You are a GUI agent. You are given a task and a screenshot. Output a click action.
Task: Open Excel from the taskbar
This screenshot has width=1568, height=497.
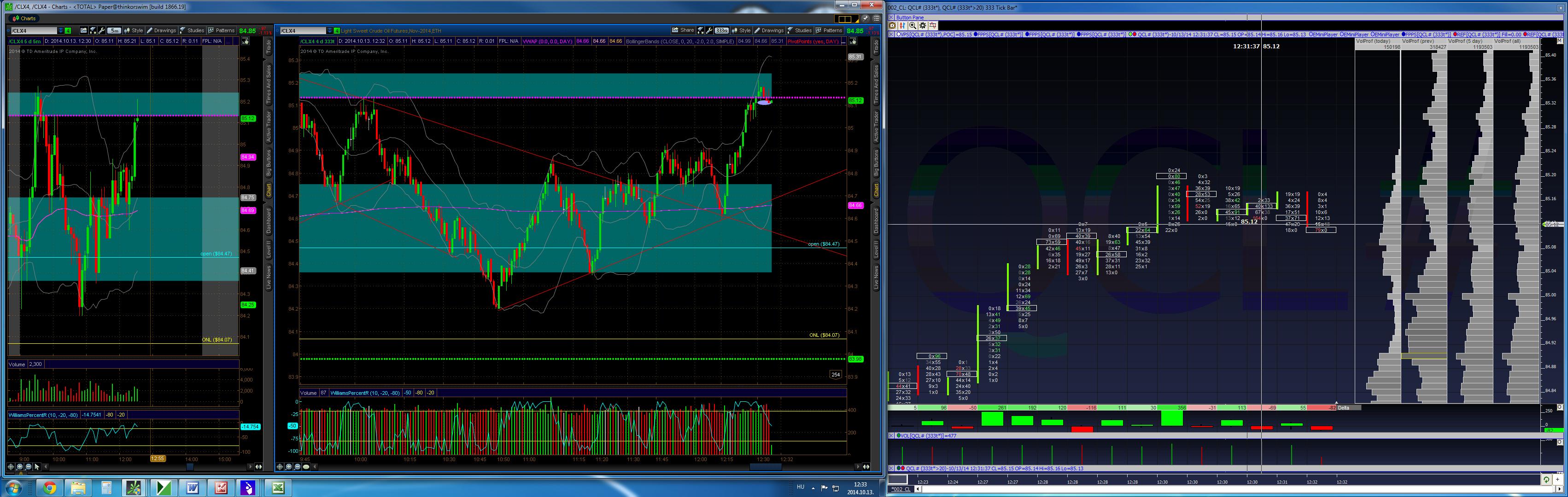[278, 487]
